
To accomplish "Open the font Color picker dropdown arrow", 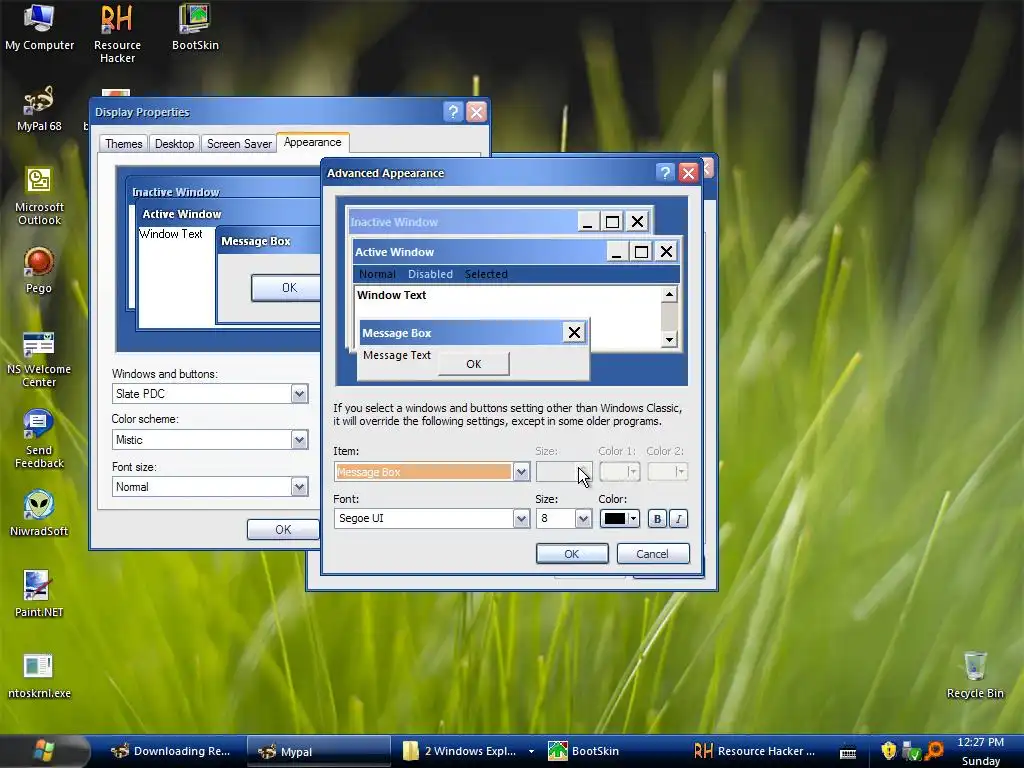I will (633, 519).
